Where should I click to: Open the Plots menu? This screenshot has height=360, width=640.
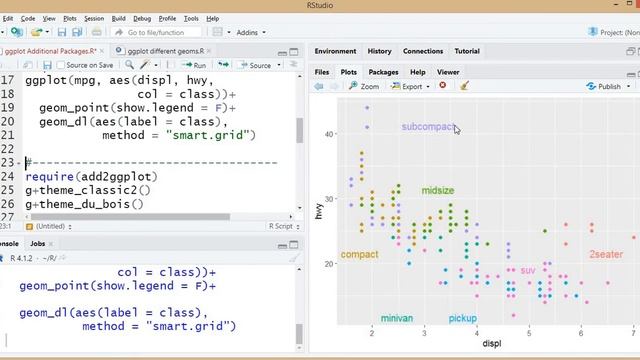click(70, 19)
